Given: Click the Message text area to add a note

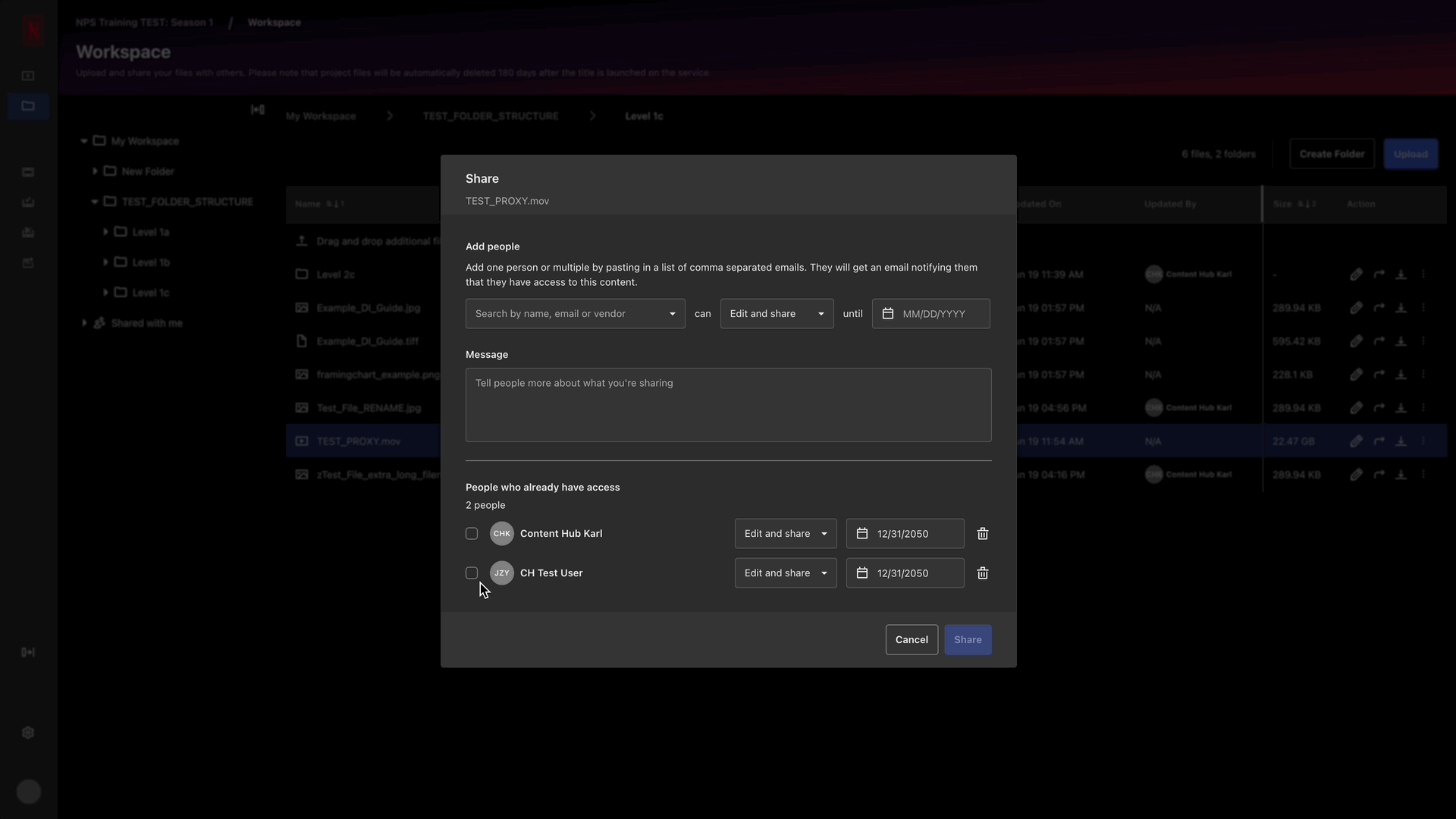Looking at the screenshot, I should (729, 404).
